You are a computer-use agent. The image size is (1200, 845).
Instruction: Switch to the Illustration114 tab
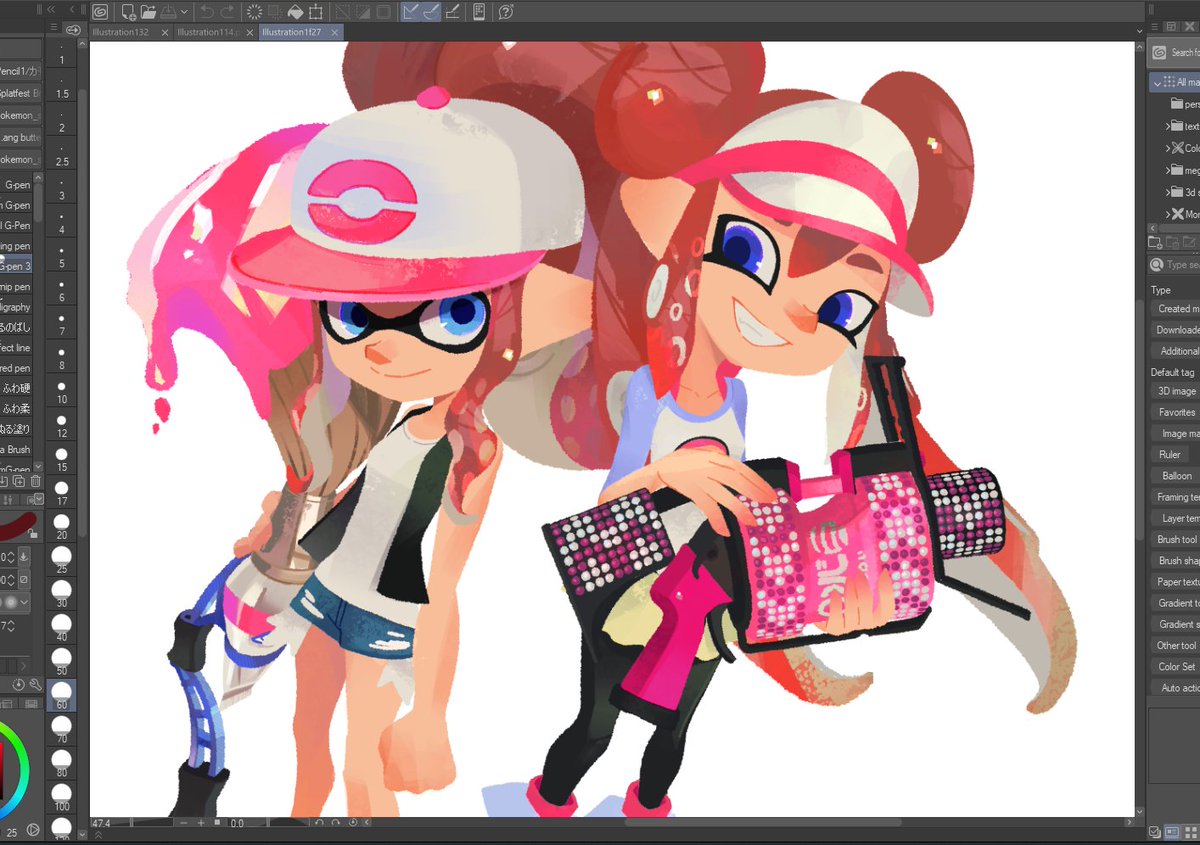pyautogui.click(x=207, y=32)
